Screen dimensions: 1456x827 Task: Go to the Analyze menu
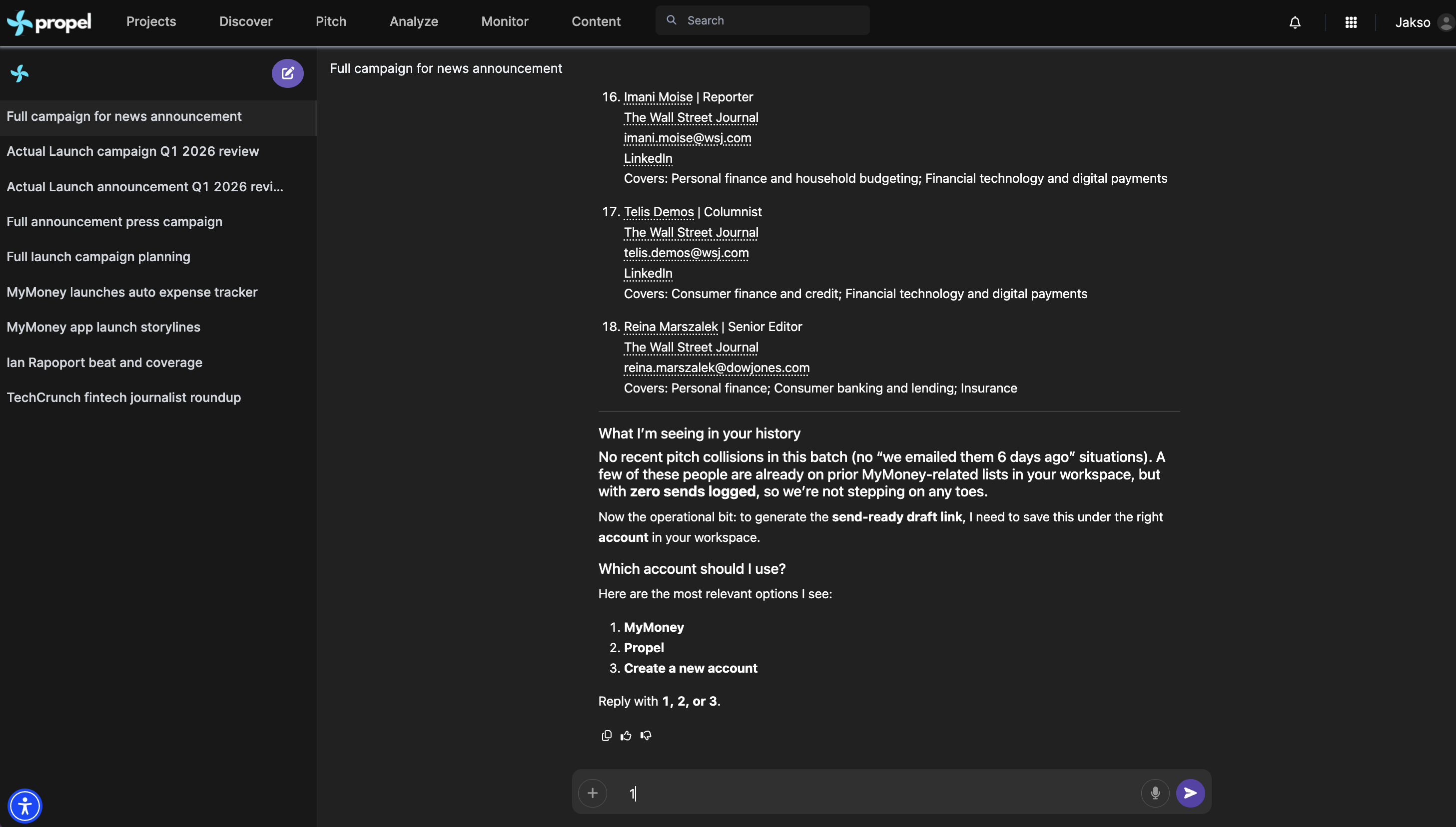[413, 21]
